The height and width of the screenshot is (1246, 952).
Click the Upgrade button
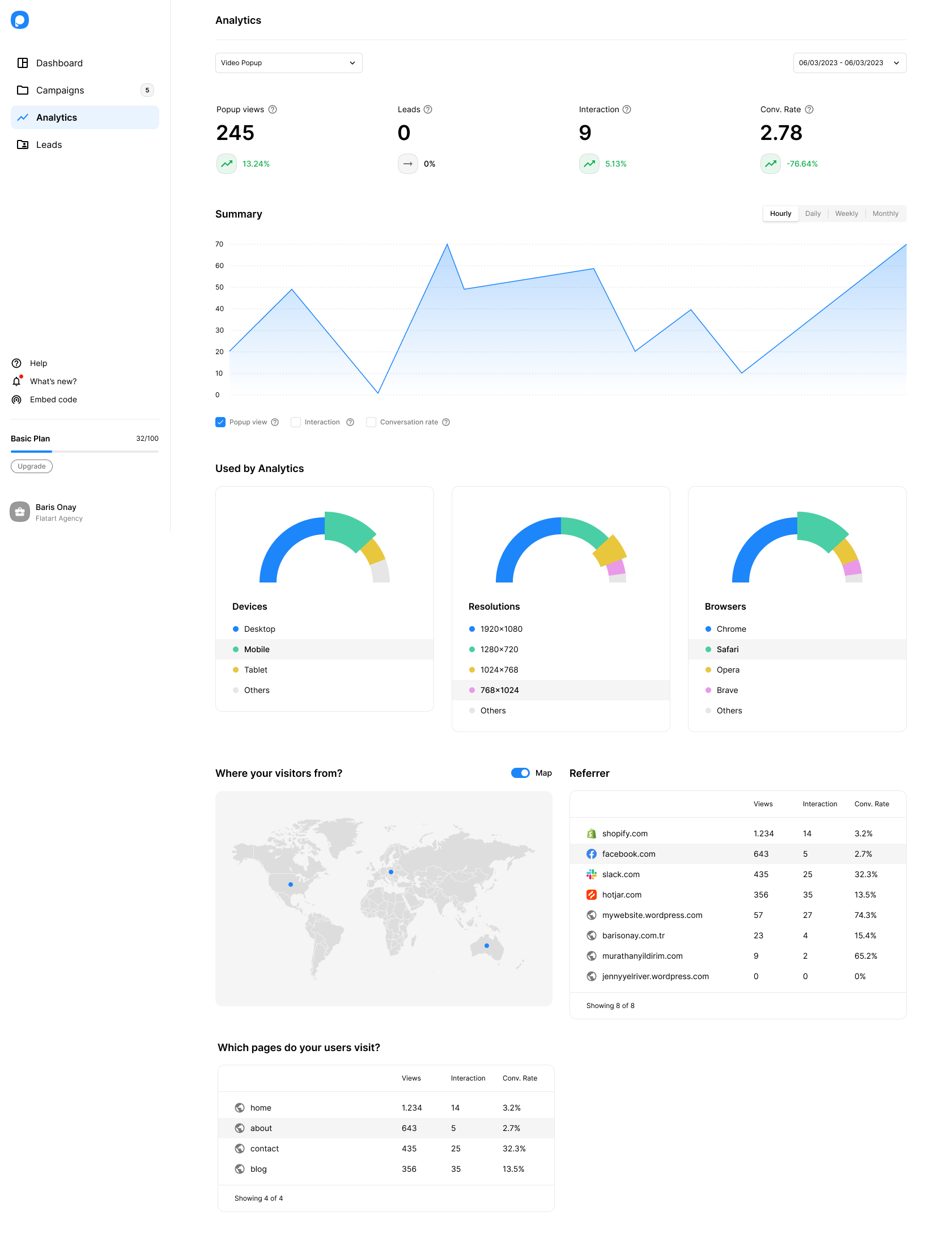point(32,466)
